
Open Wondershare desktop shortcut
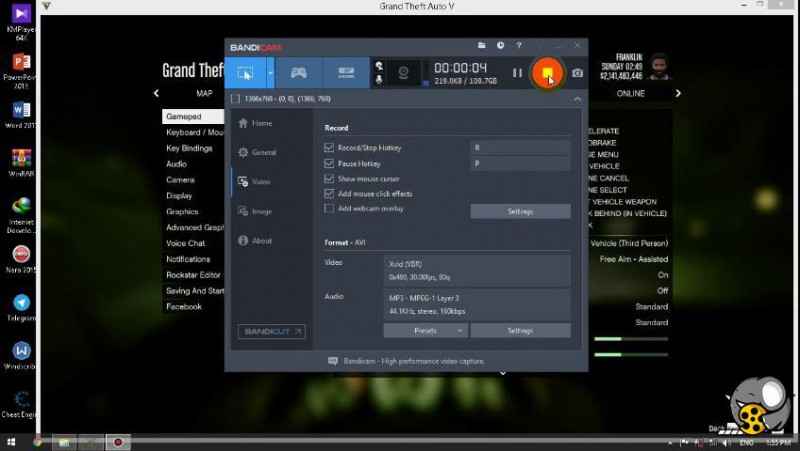pos(21,356)
